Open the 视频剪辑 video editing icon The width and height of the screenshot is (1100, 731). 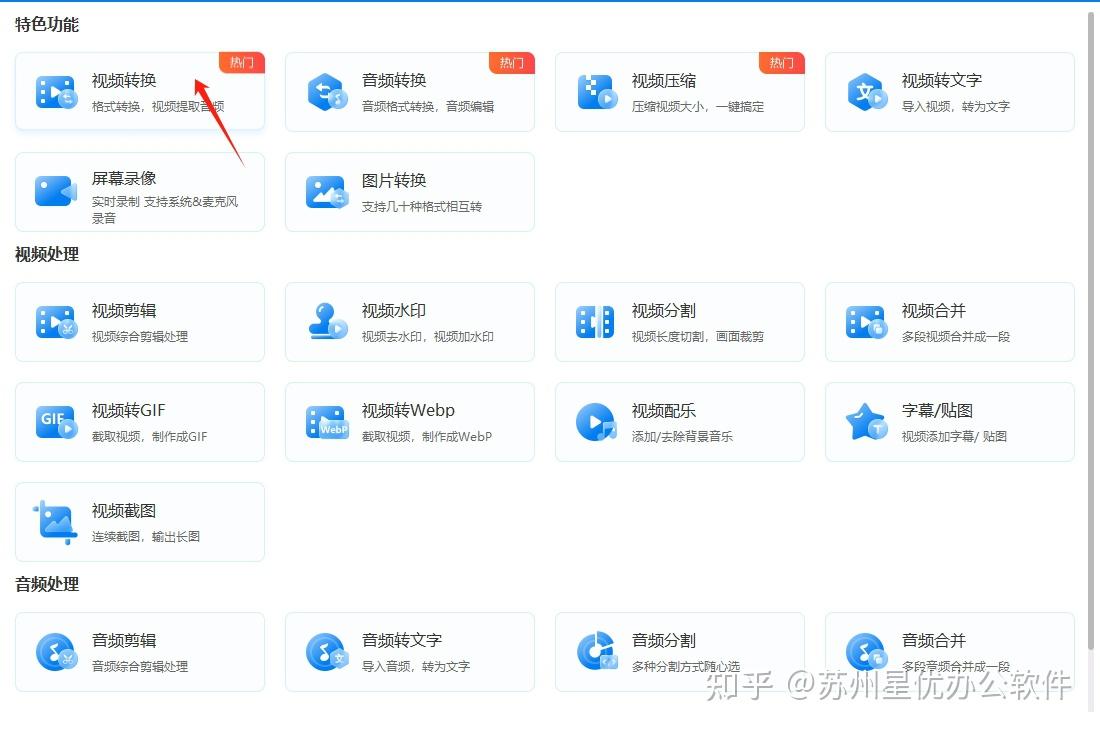click(x=55, y=321)
